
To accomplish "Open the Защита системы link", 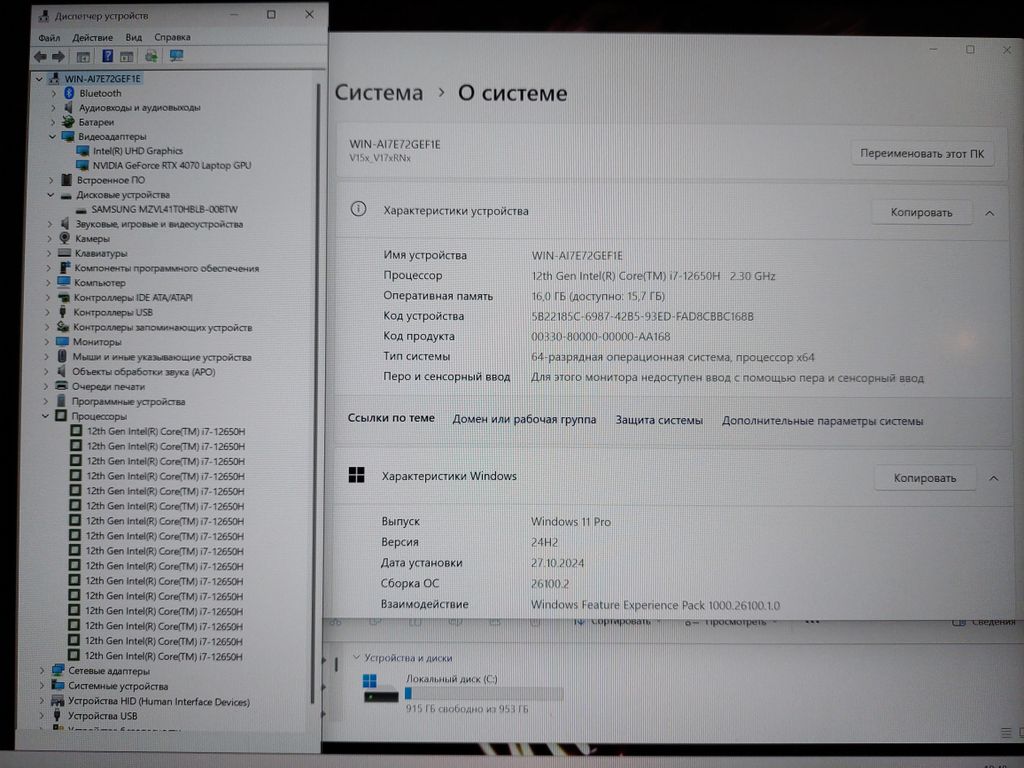I will pos(659,420).
